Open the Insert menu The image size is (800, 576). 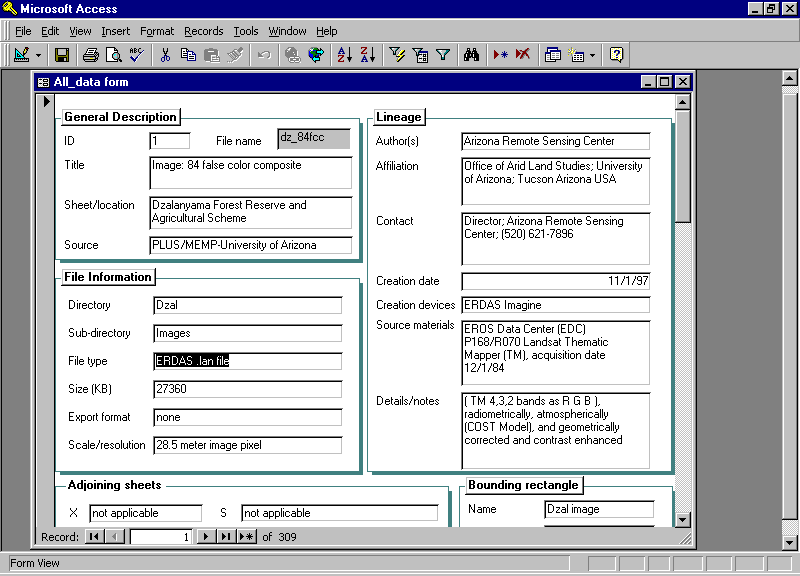[115, 31]
